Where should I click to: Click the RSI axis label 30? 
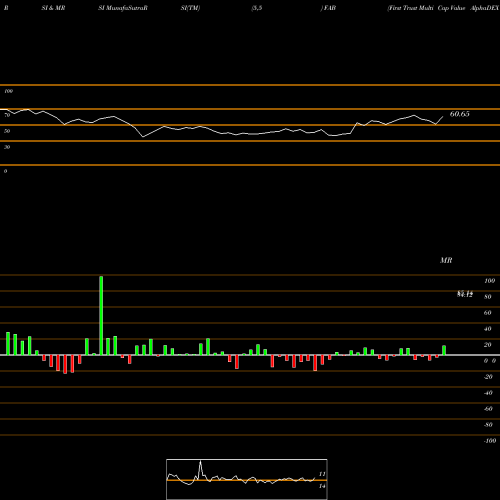click(7, 147)
